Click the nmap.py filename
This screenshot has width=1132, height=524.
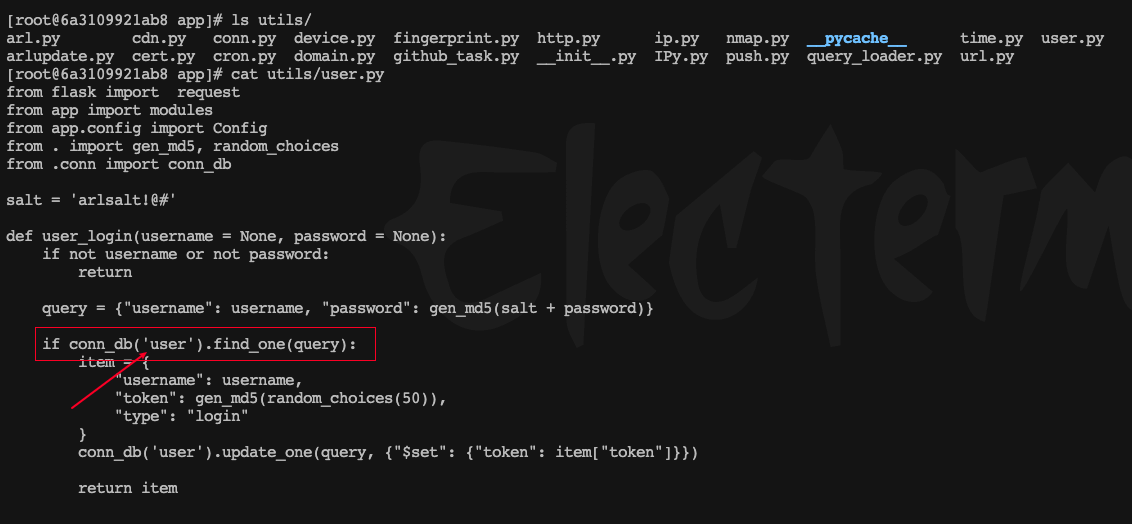pos(757,39)
